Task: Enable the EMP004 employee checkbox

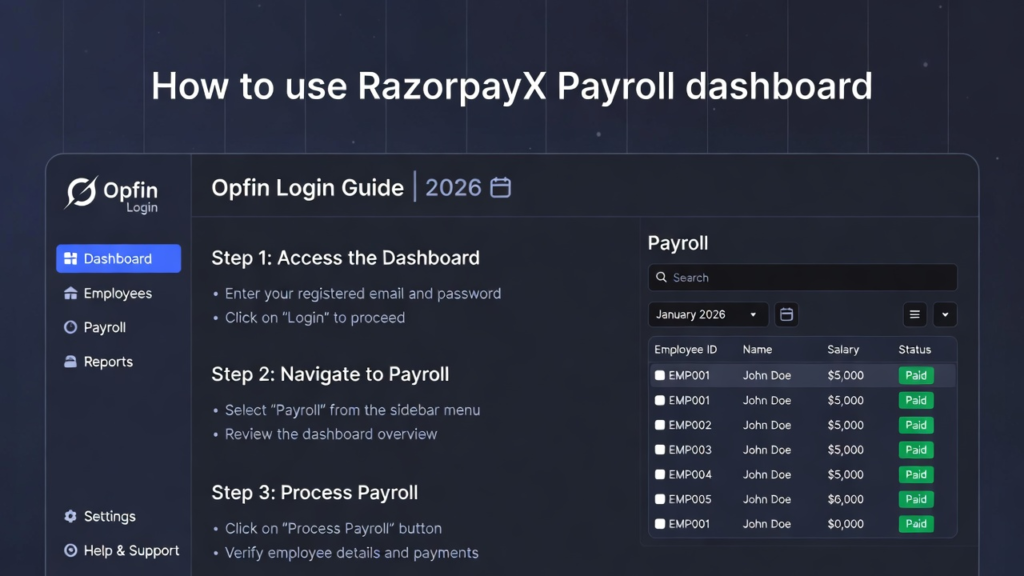Action: [660, 475]
